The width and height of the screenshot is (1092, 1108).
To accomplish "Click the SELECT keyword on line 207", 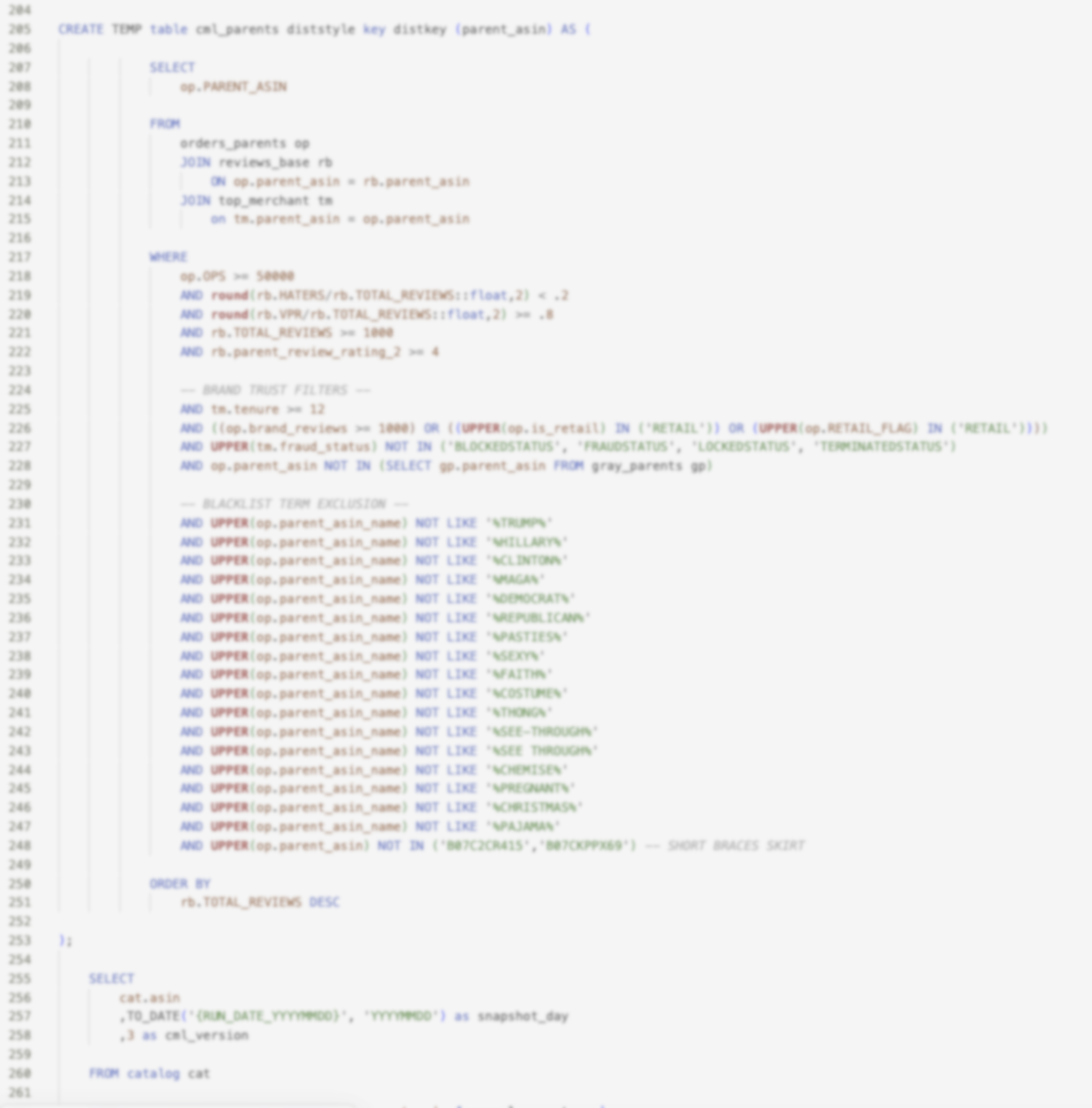I will [x=171, y=67].
